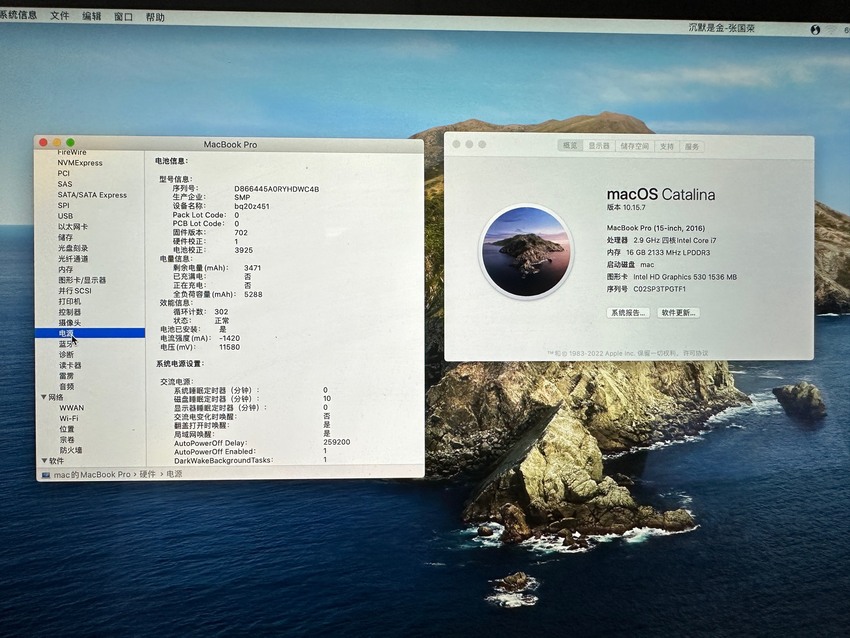Click the Siri icon in menu bar
Image resolution: width=850 pixels, height=638 pixels.
815,30
